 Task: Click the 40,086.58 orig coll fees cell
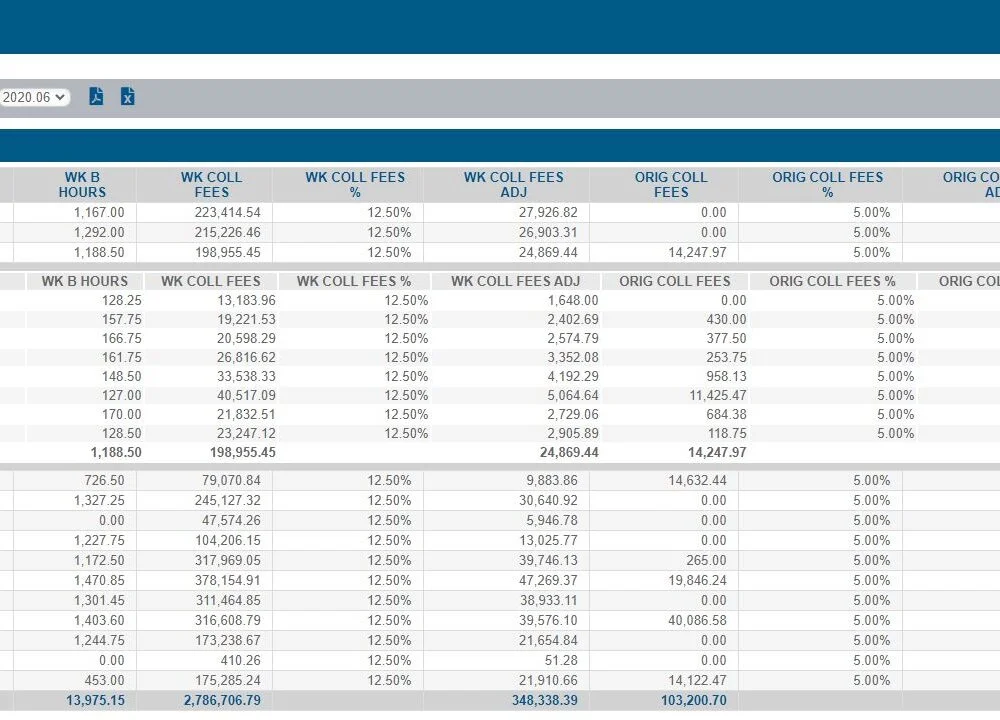[x=697, y=620]
